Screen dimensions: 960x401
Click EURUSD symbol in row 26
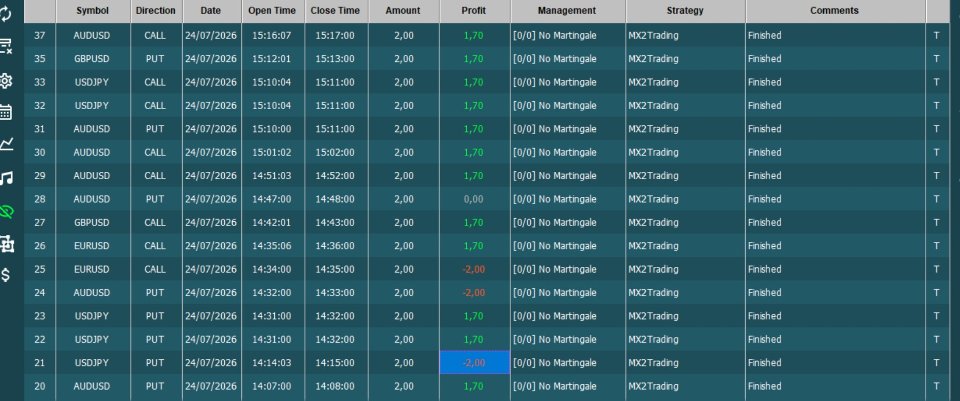pyautogui.click(x=92, y=245)
